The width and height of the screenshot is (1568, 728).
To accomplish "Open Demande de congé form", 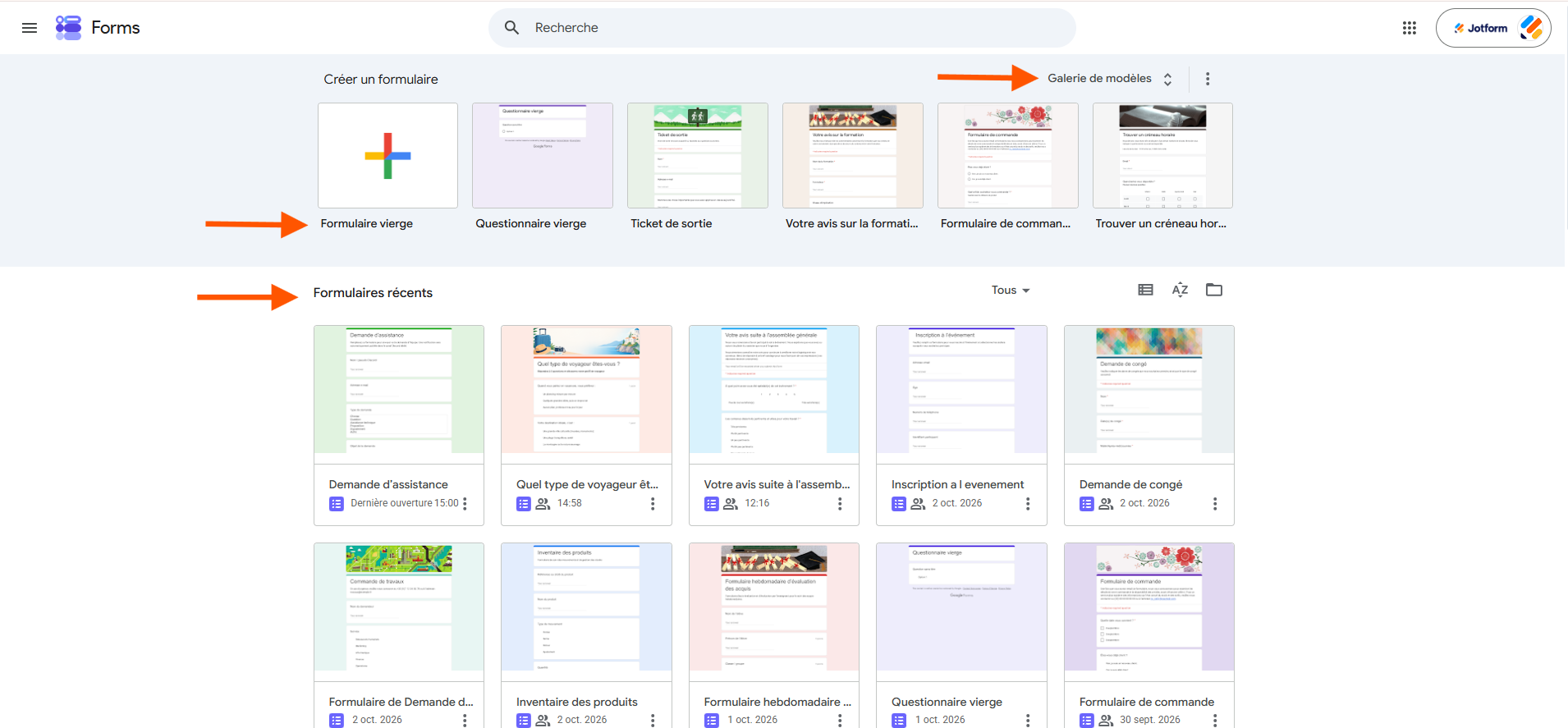I will (1149, 425).
